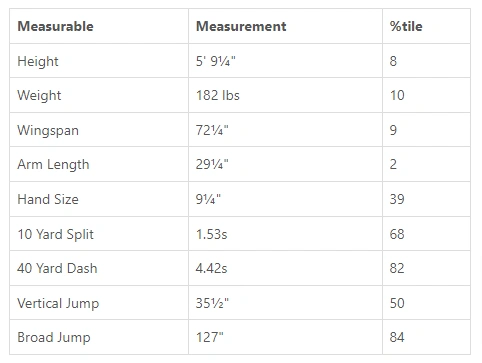Image resolution: width=482 pixels, height=363 pixels.
Task: Click the 72¼" wingspan value
Action: tap(212, 130)
